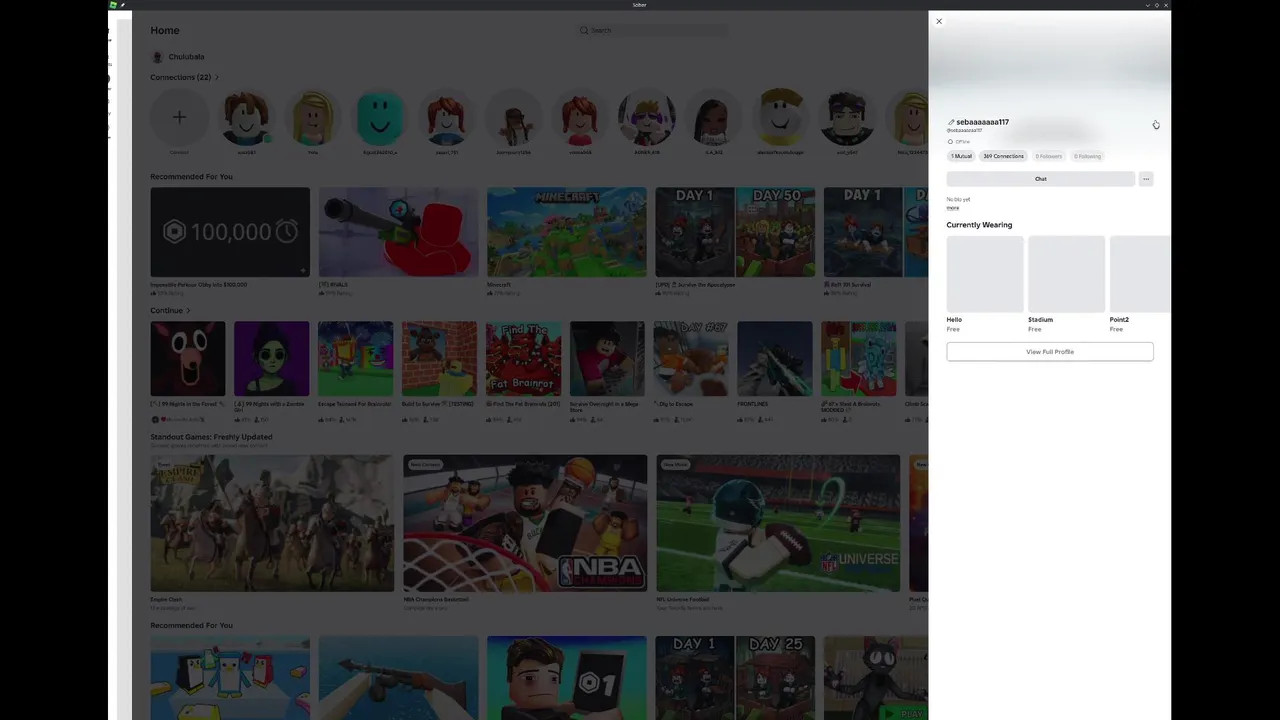The width and height of the screenshot is (1280, 720).
Task: Click the magnifier search icon
Action: click(x=584, y=30)
